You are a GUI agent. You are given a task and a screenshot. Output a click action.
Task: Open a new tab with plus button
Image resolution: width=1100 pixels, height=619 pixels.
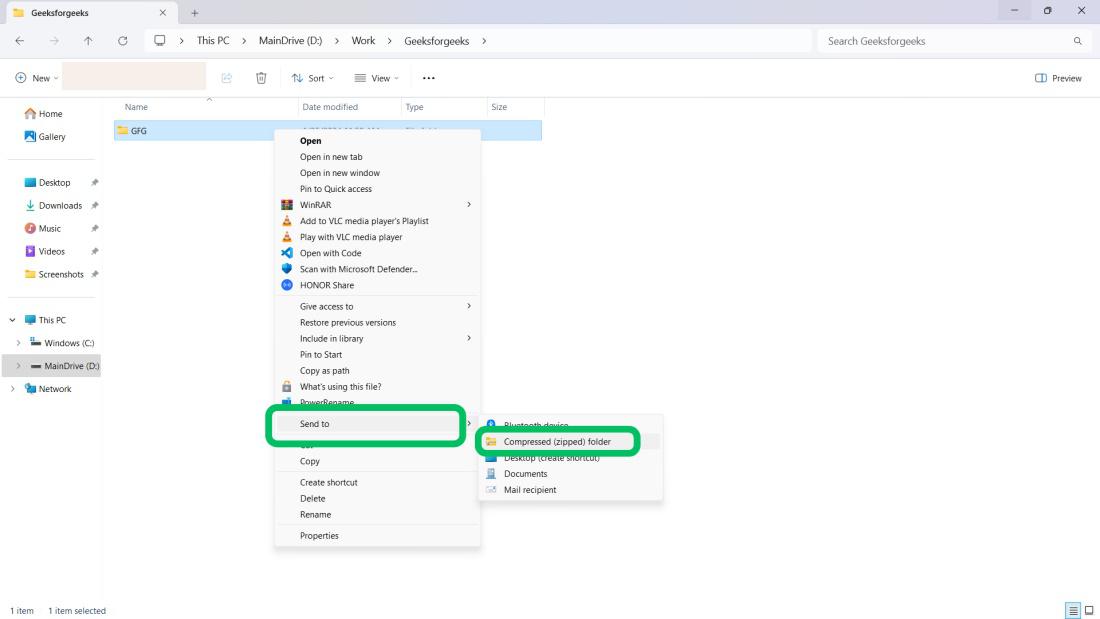click(x=194, y=13)
